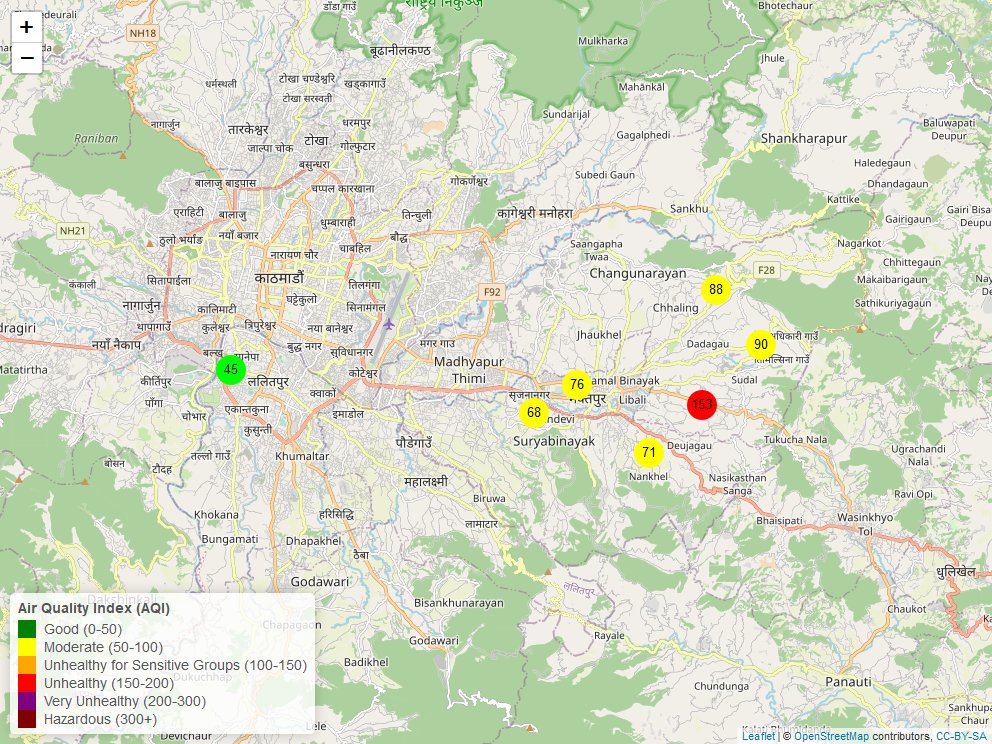Image resolution: width=992 pixels, height=744 pixels.
Task: Click the airport plane icon on map
Action: [x=388, y=325]
